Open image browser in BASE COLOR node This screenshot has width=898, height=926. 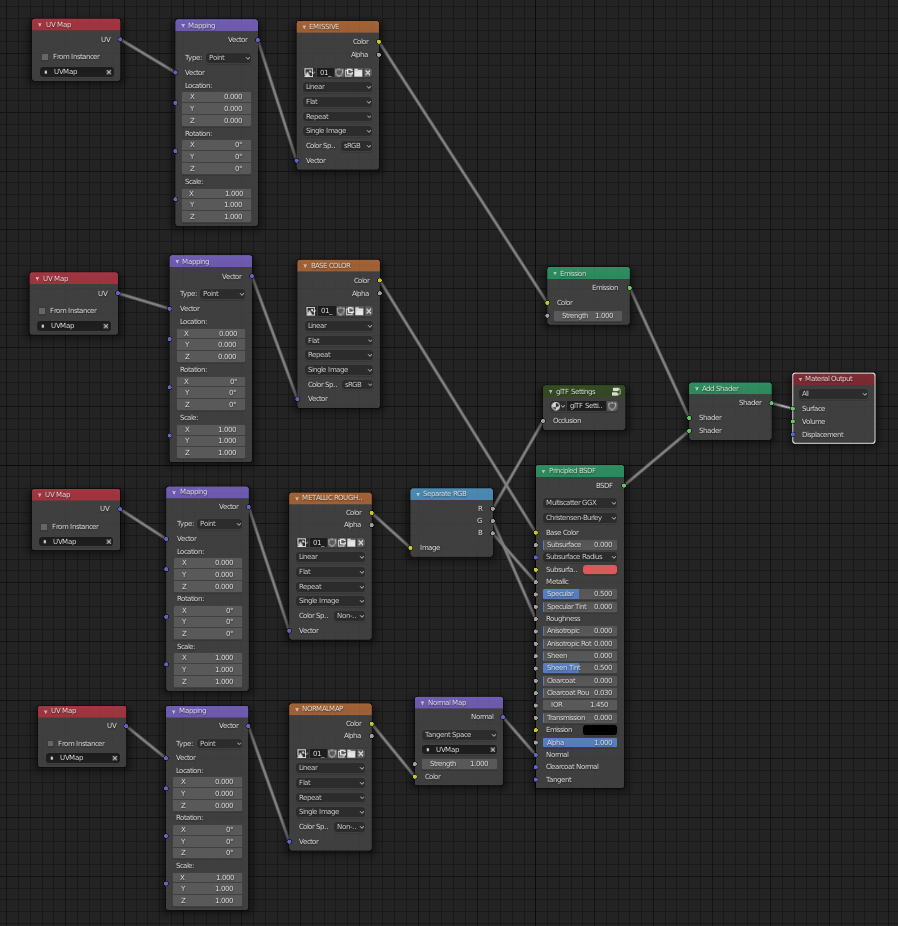[x=311, y=311]
